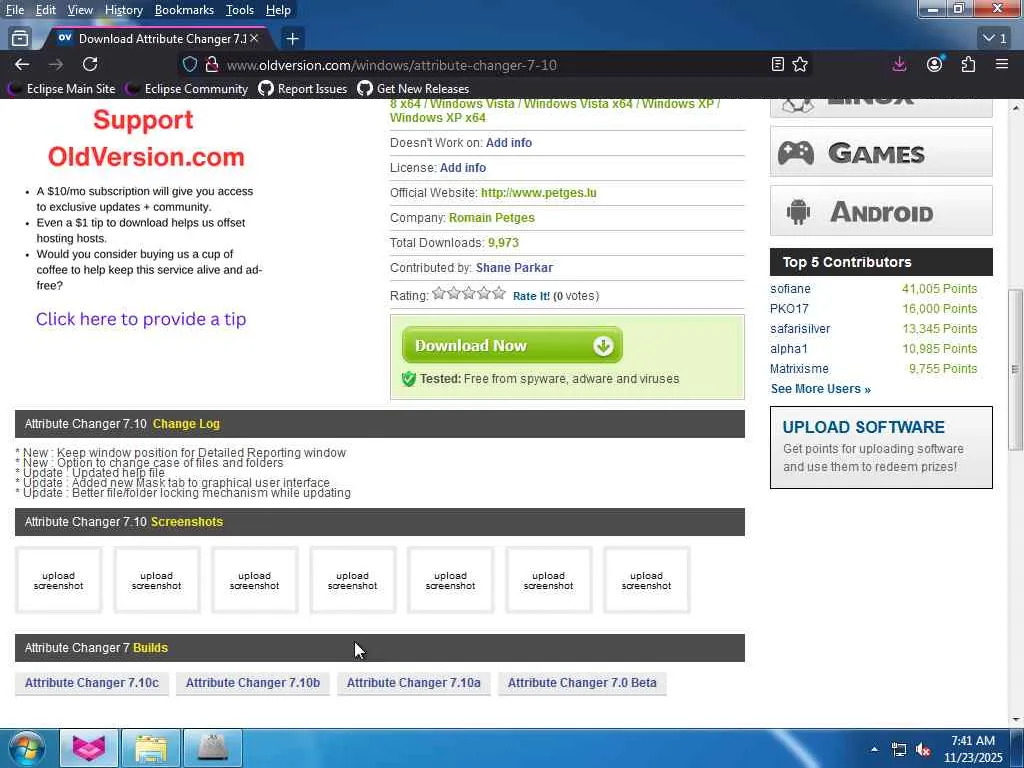Reload the current page
Image resolution: width=1024 pixels, height=768 pixels.
90,65
